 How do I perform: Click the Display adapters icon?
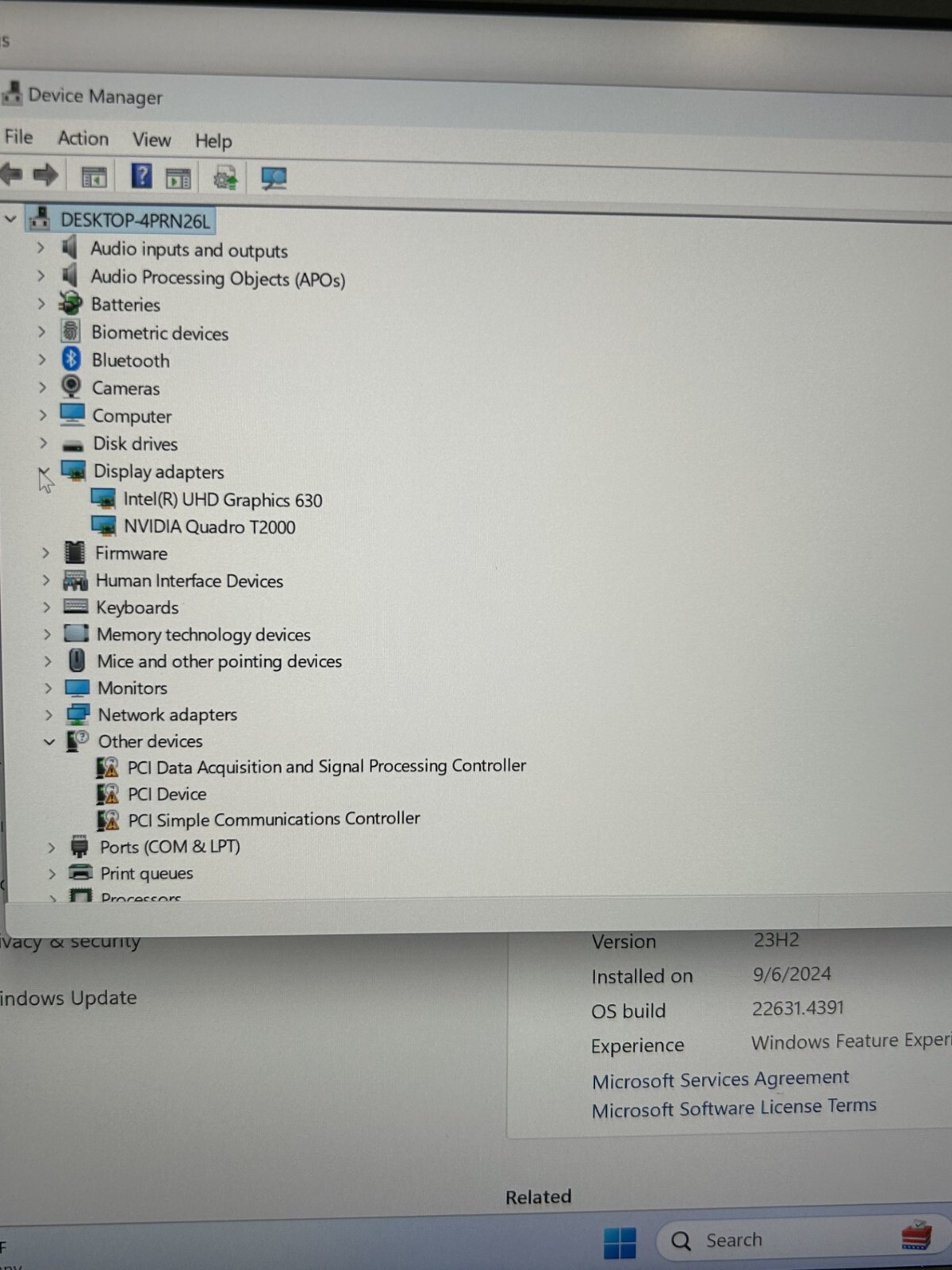click(x=74, y=470)
